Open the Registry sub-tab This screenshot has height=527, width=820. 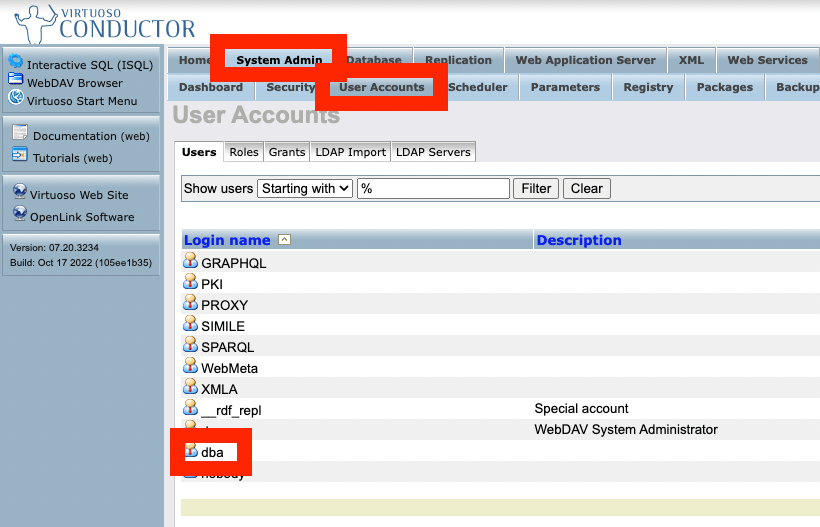648,87
